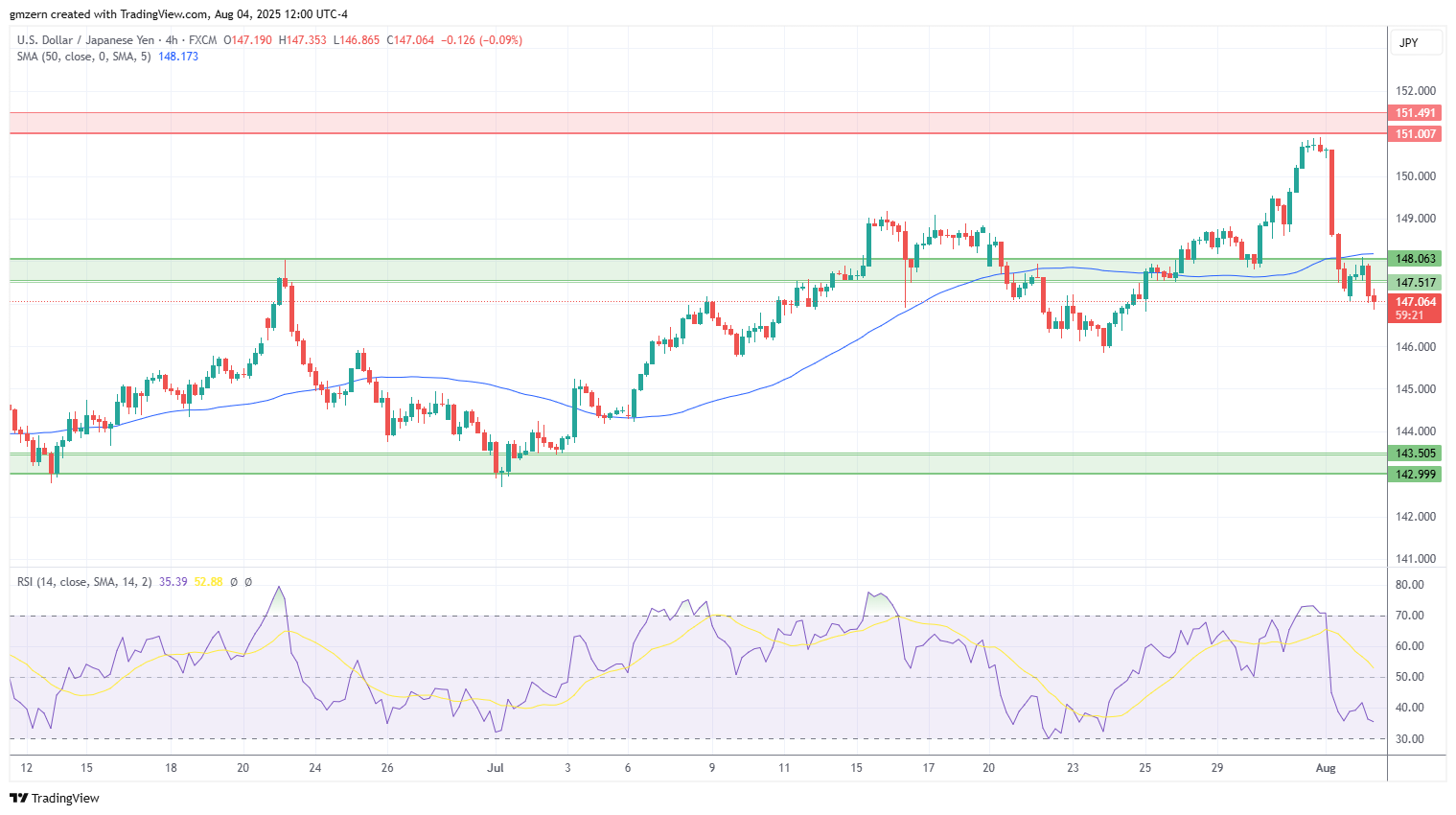Click the change value −0.126 (−0.09%)
The image size is (1456, 815).
pos(482,40)
